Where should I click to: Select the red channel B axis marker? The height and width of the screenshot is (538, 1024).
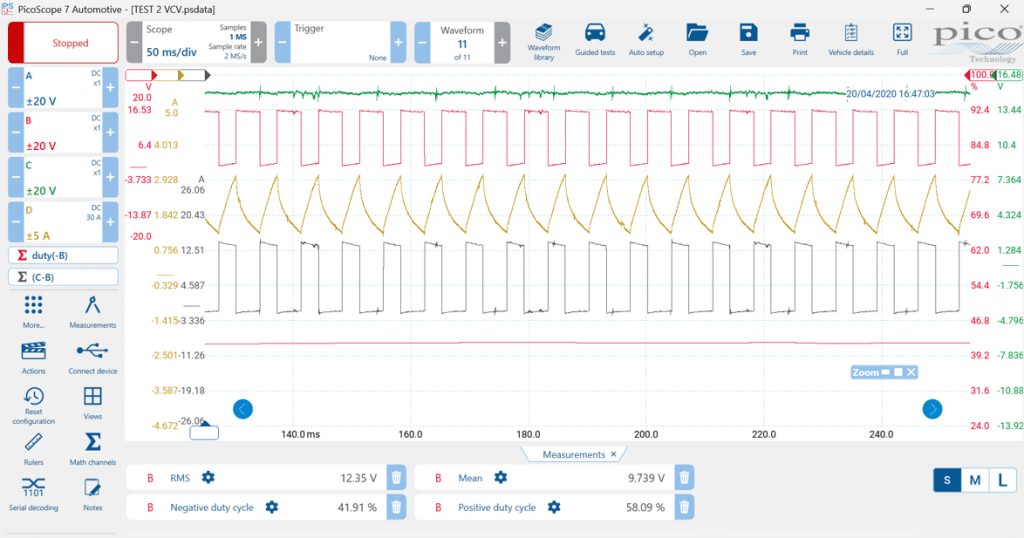[142, 75]
